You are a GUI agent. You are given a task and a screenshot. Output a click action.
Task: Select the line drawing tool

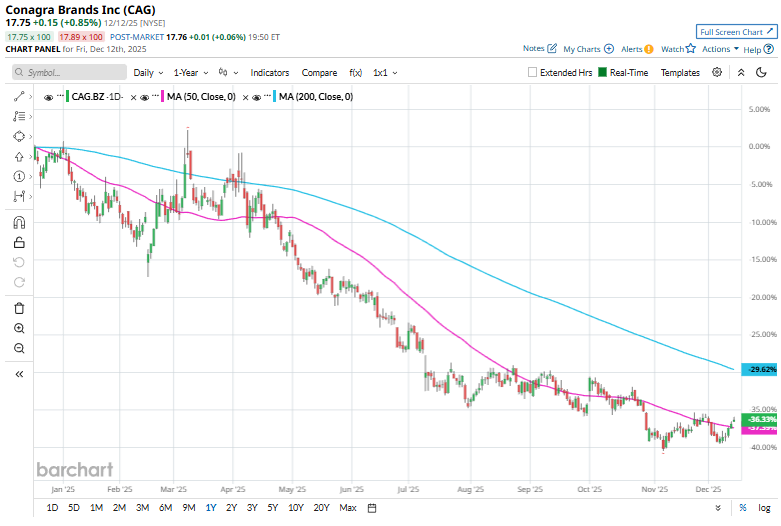tap(19, 96)
